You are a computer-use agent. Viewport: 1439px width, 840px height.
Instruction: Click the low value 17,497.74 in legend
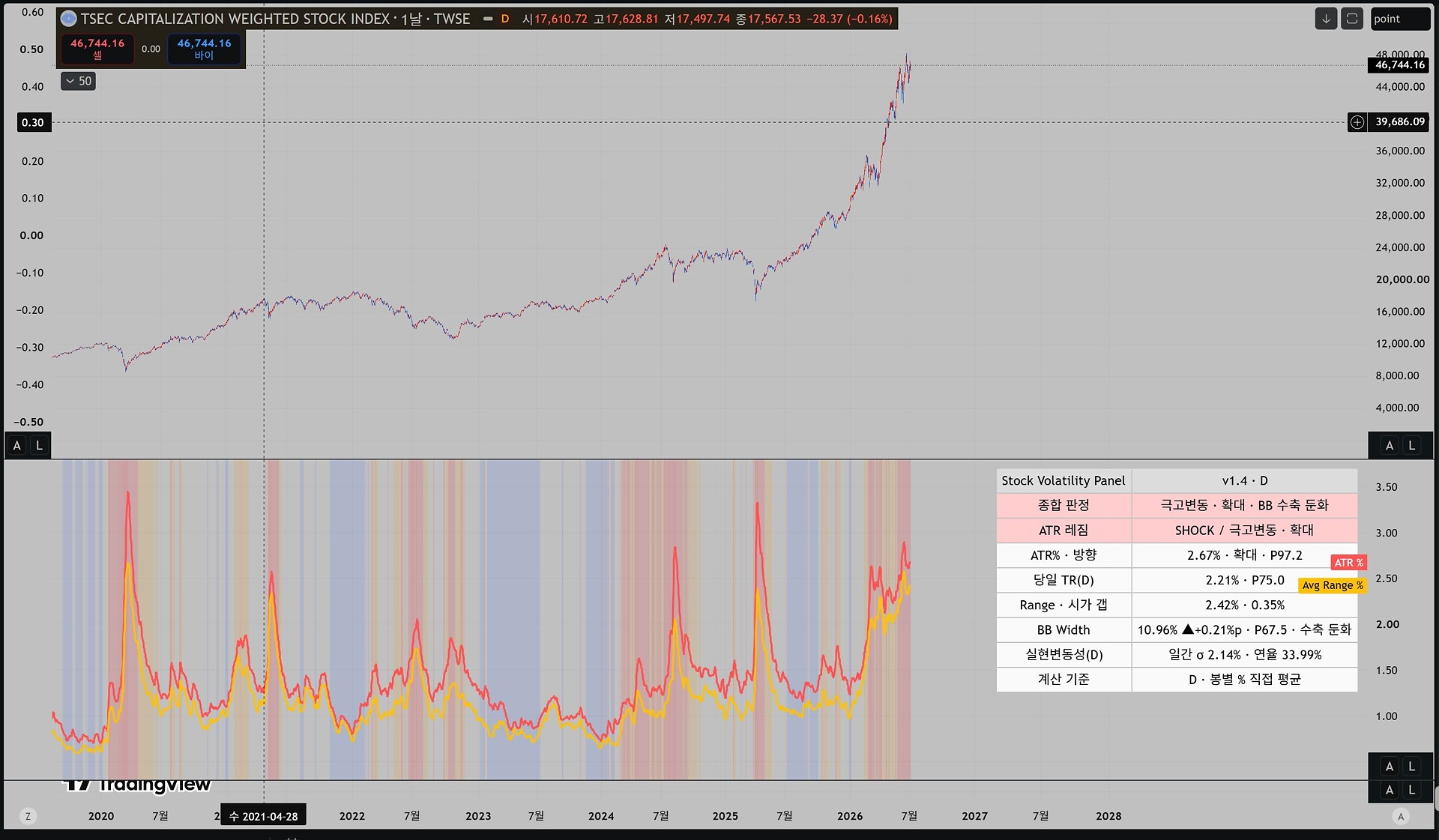point(703,19)
